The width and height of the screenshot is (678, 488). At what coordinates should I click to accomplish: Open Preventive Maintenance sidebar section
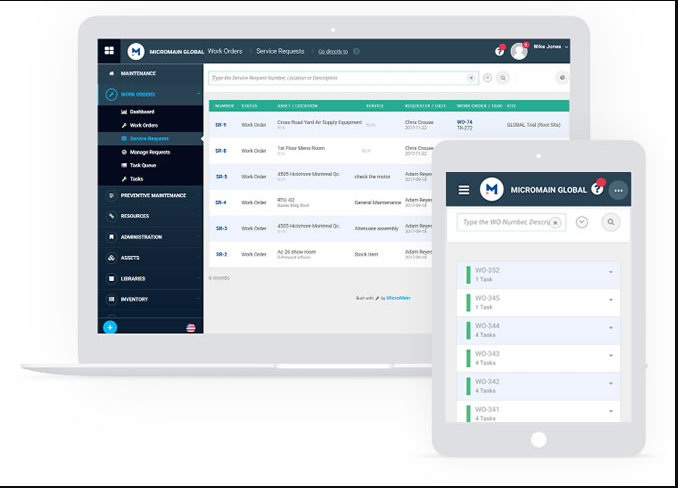(153, 195)
